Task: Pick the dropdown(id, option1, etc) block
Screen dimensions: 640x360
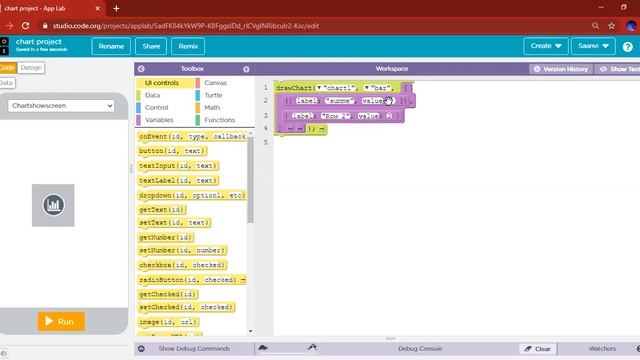Action: [x=191, y=196]
